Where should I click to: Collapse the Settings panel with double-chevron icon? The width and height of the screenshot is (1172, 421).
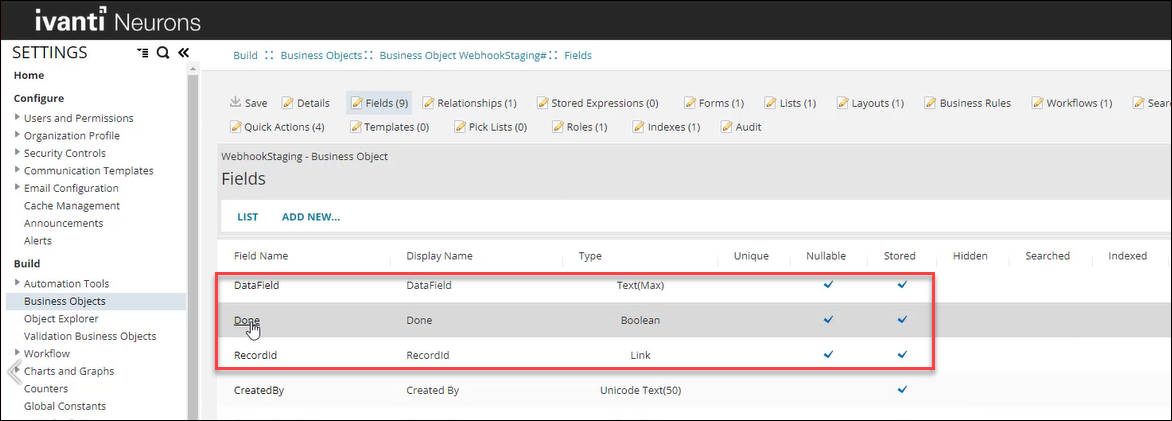click(x=182, y=53)
